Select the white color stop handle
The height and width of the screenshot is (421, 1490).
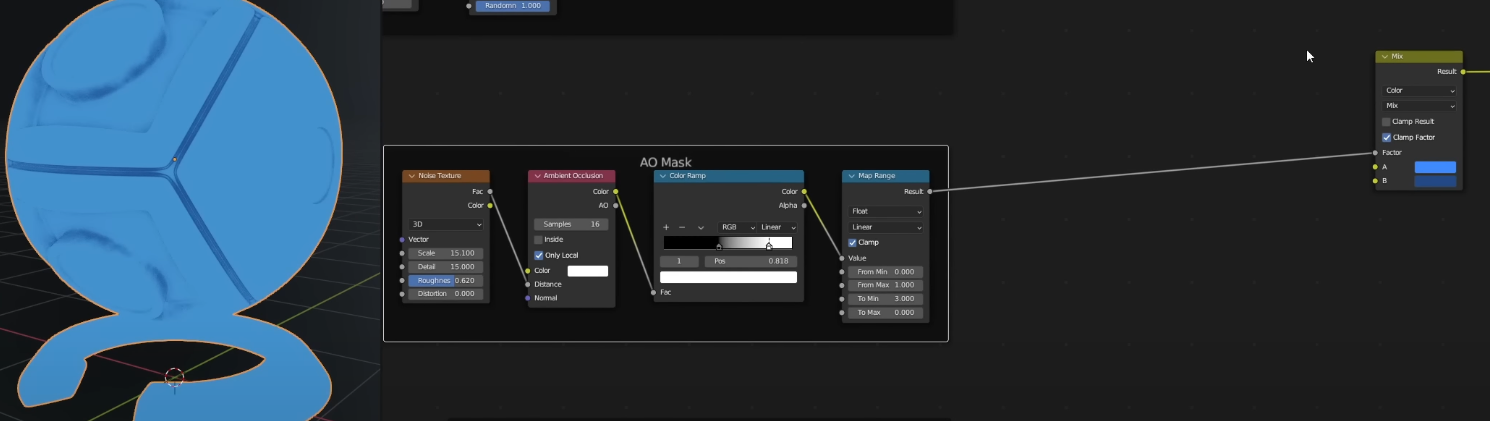pyautogui.click(x=768, y=246)
